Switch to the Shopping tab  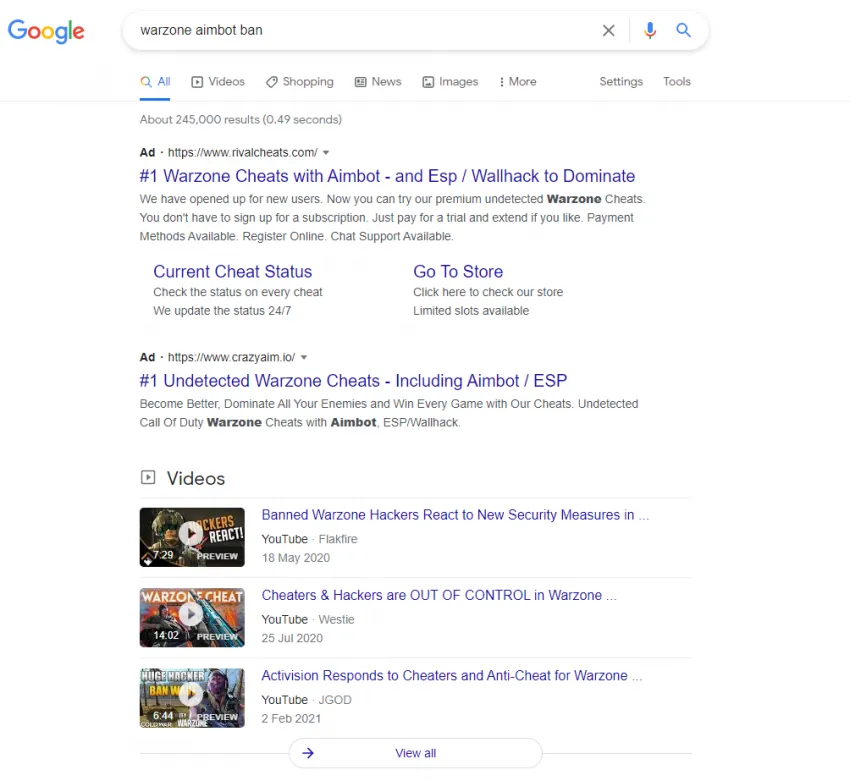pyautogui.click(x=308, y=82)
